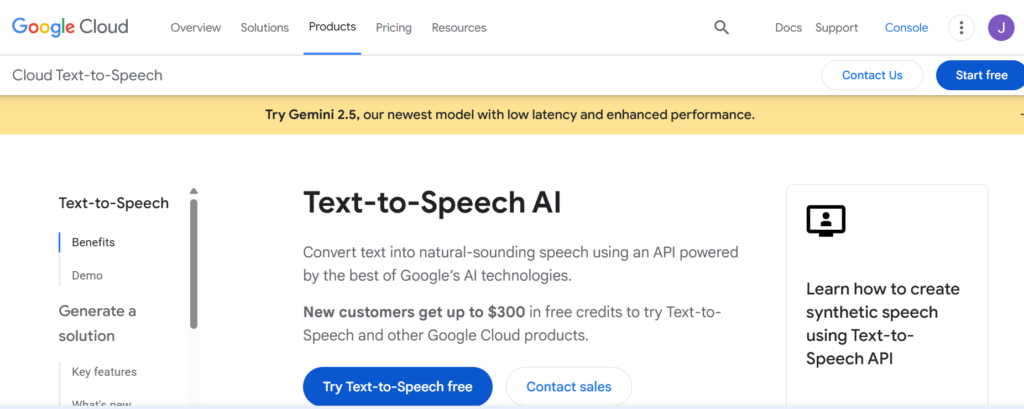Open the Console link

pyautogui.click(x=906, y=27)
